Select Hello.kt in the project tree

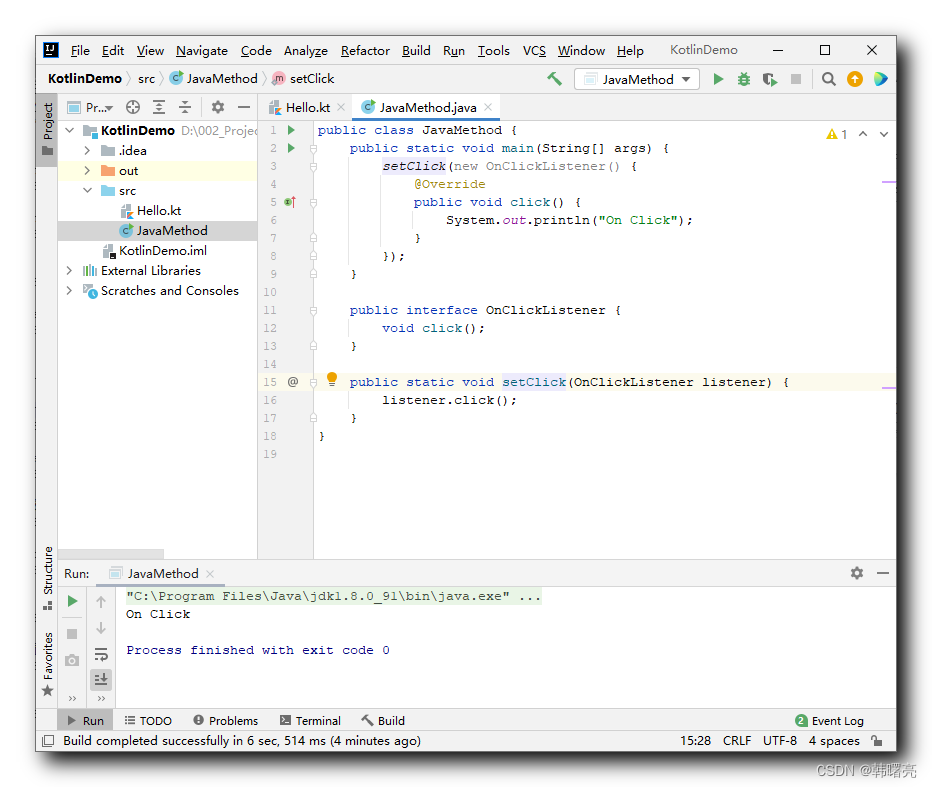(x=159, y=210)
